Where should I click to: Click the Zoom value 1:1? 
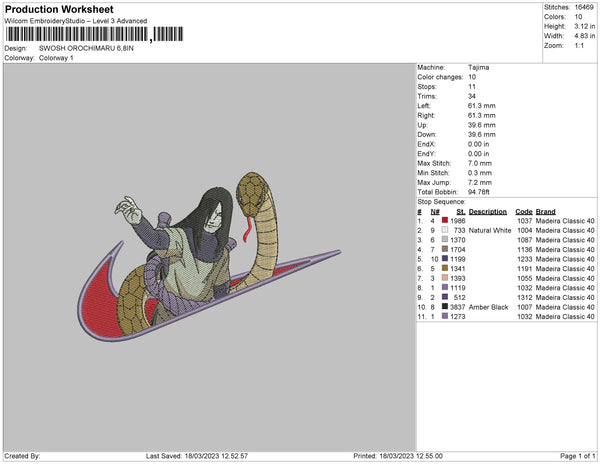pos(579,46)
